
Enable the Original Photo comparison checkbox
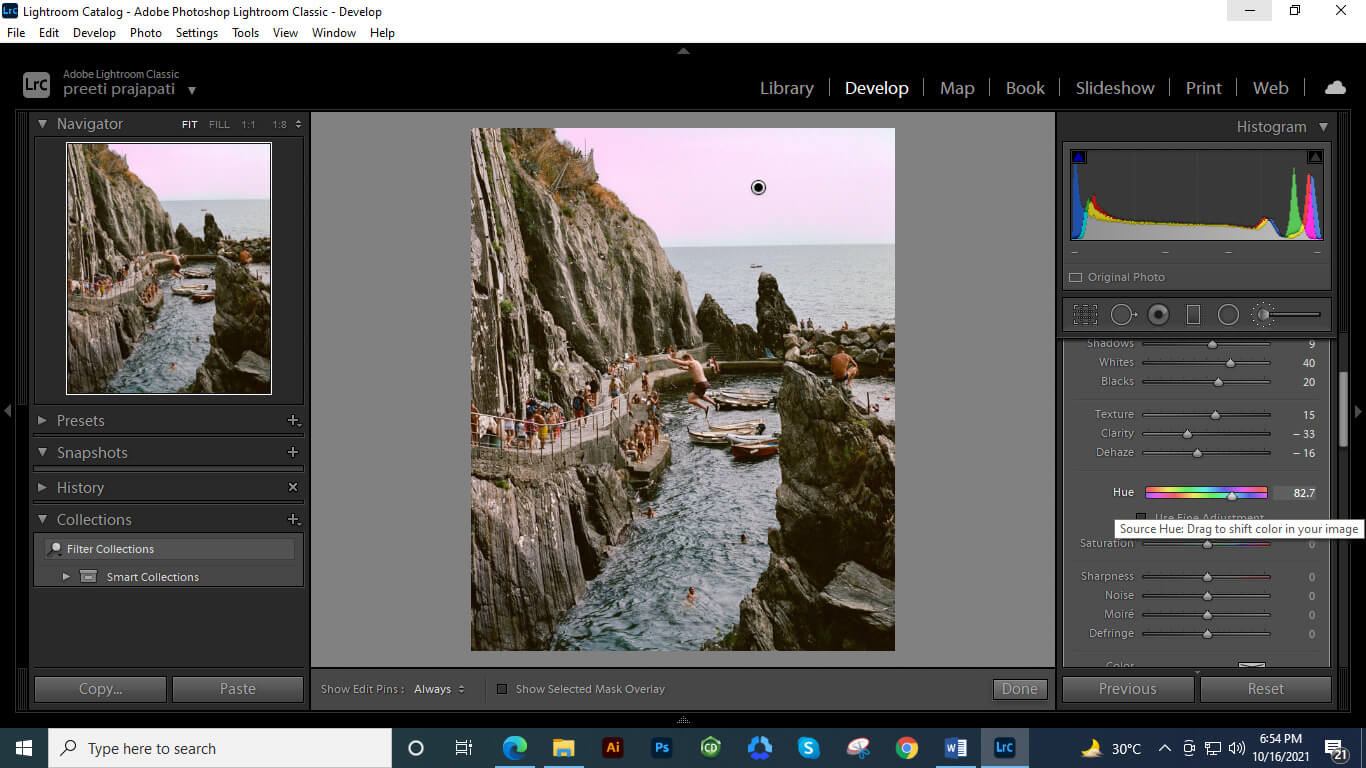coord(1076,277)
